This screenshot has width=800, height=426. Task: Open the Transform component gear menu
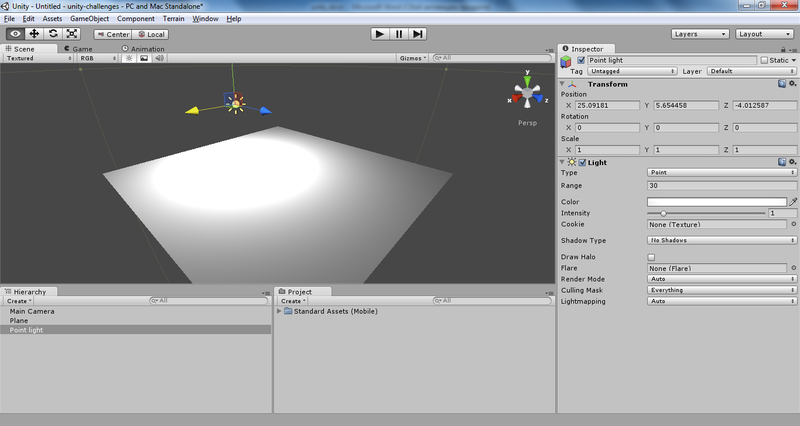(792, 84)
